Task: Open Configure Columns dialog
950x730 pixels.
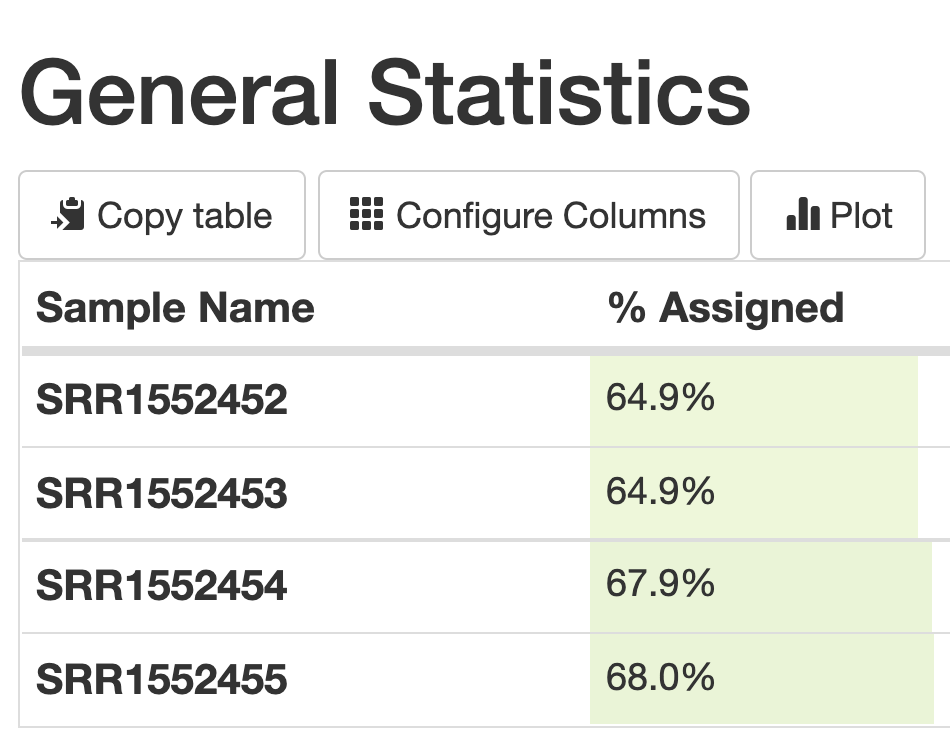Action: pyautogui.click(x=528, y=215)
